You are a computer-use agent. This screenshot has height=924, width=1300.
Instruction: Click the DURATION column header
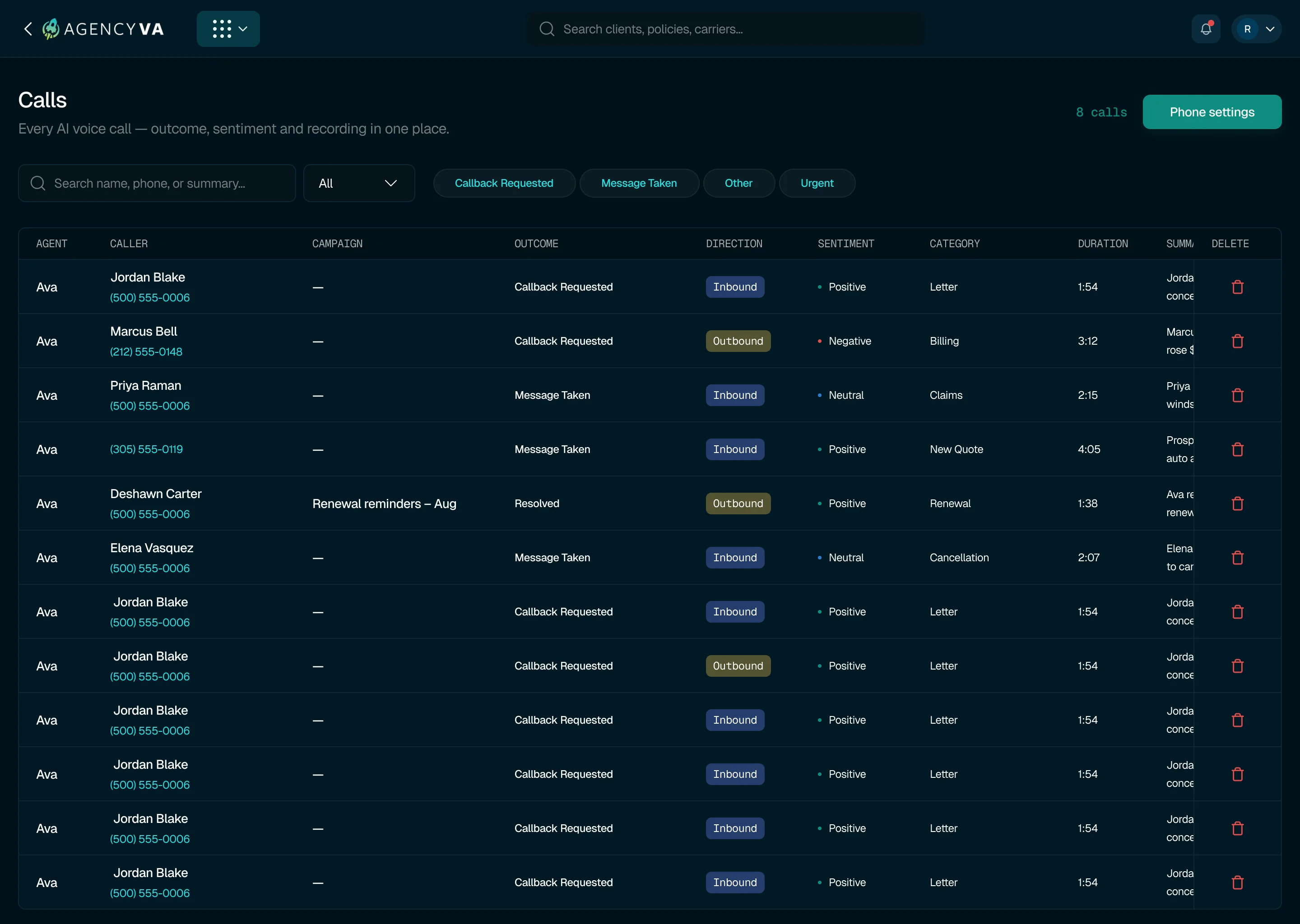coord(1102,244)
